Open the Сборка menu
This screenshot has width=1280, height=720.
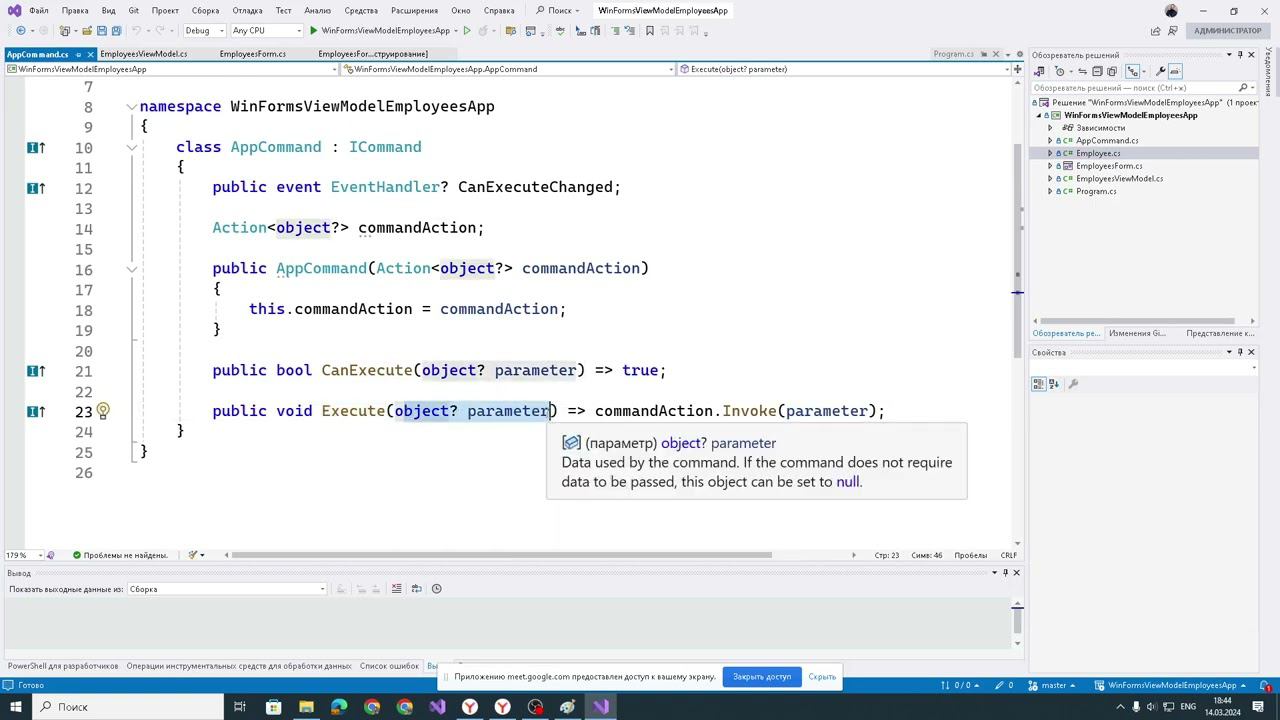pos(205,11)
